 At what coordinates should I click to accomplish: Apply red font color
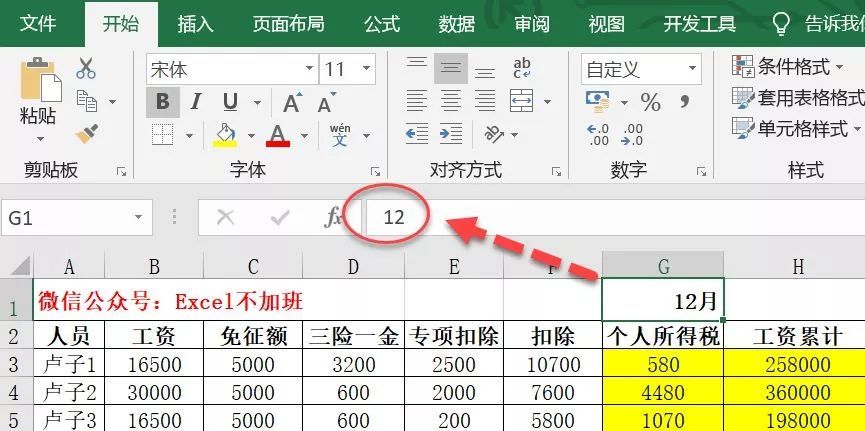click(278, 135)
